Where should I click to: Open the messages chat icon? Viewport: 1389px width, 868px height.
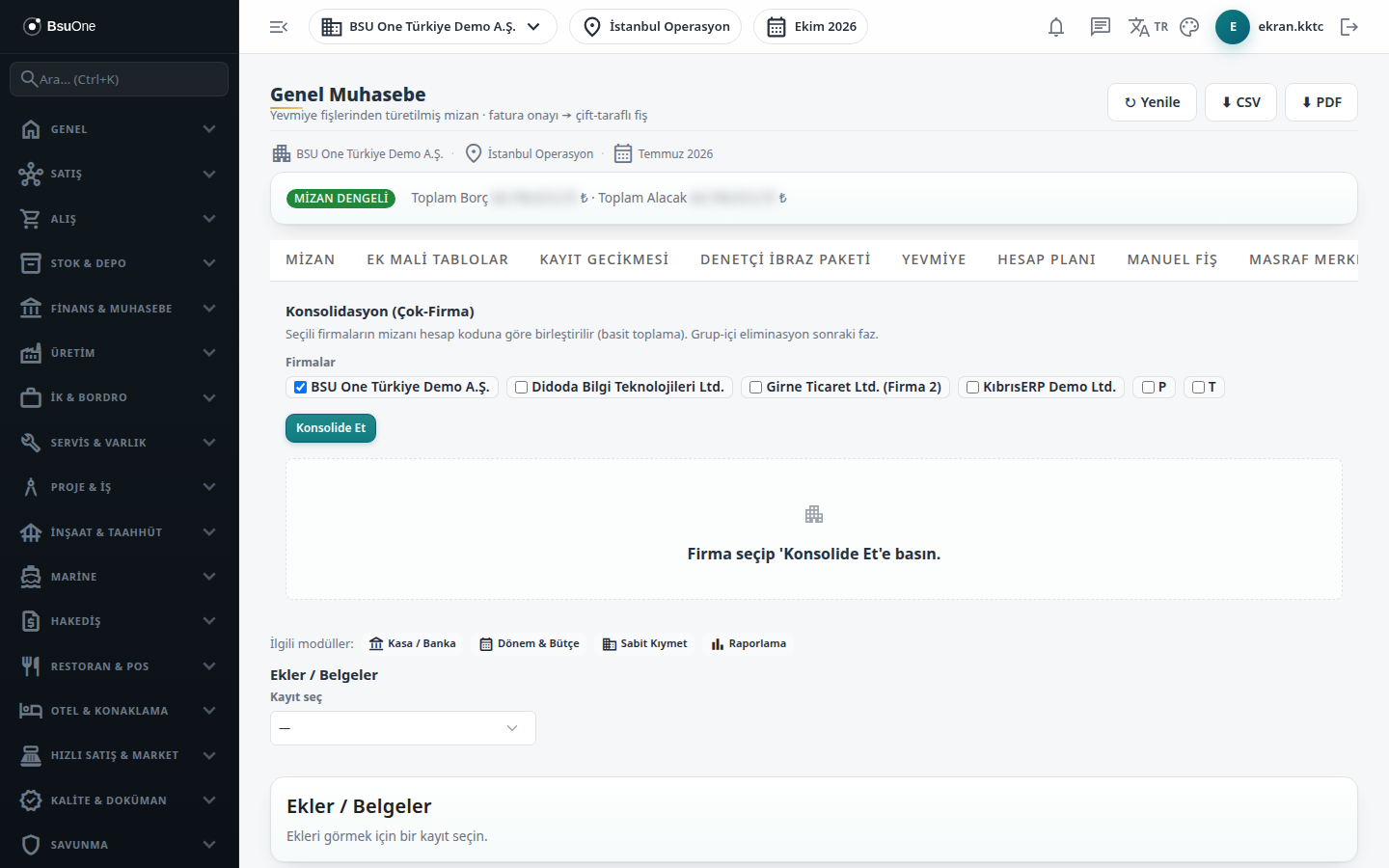(x=1101, y=27)
